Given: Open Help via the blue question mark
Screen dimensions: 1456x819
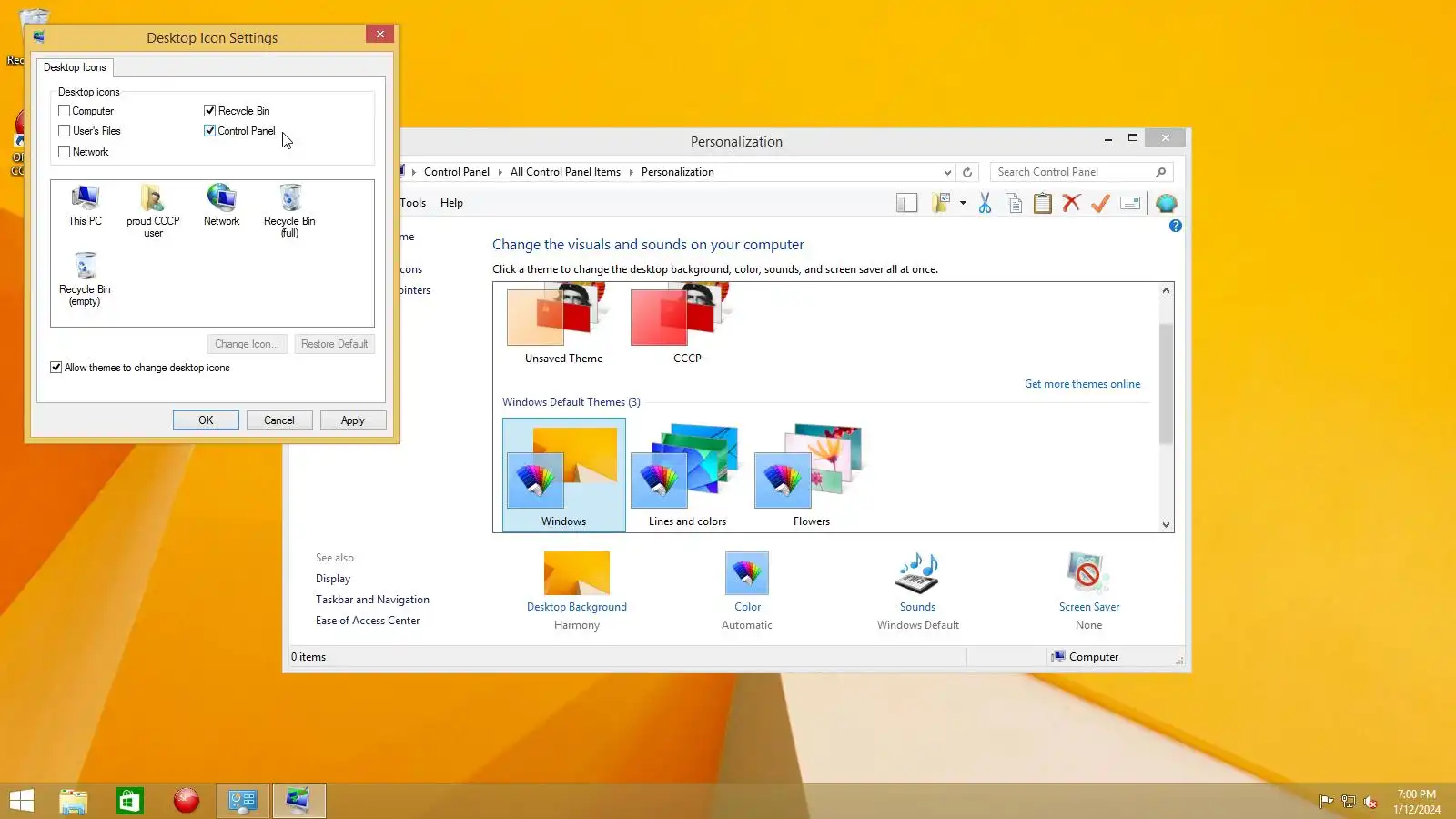Looking at the screenshot, I should tap(1176, 226).
